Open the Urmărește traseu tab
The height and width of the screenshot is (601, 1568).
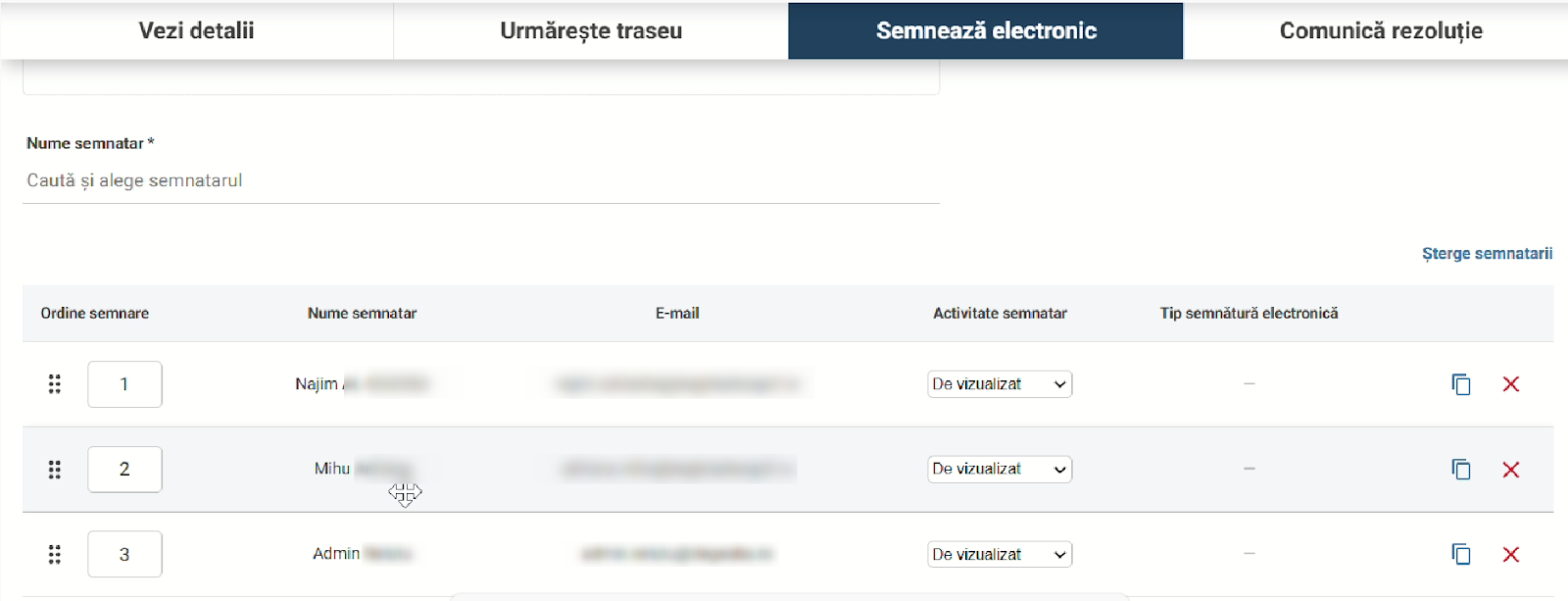tap(591, 30)
